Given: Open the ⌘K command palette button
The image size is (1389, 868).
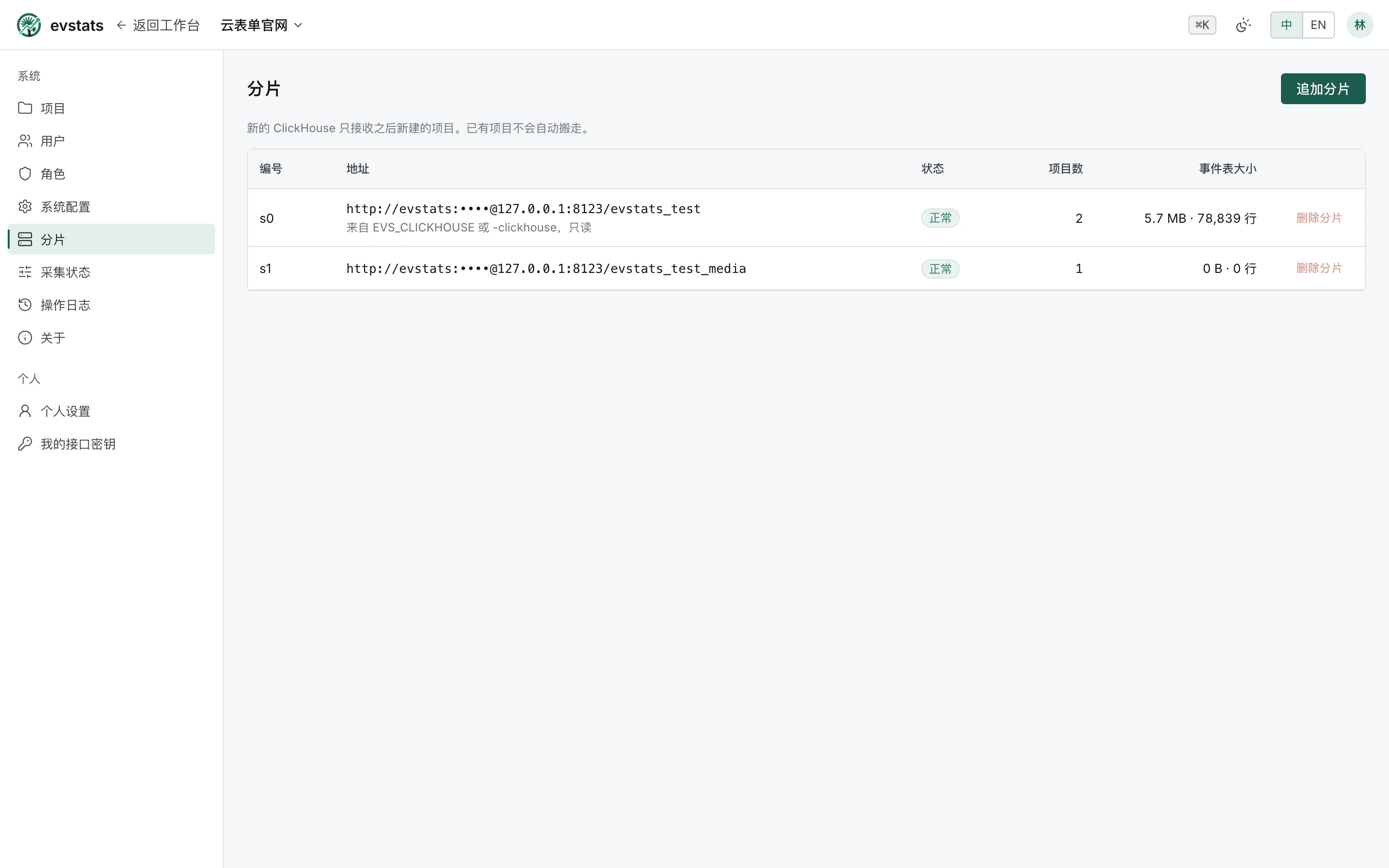Looking at the screenshot, I should pos(1202,25).
